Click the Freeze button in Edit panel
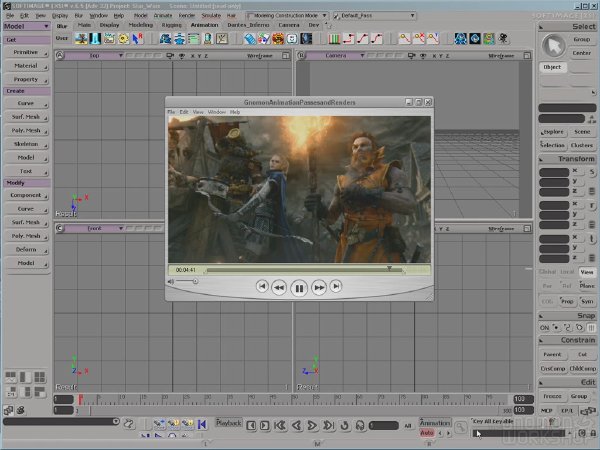 pyautogui.click(x=553, y=396)
